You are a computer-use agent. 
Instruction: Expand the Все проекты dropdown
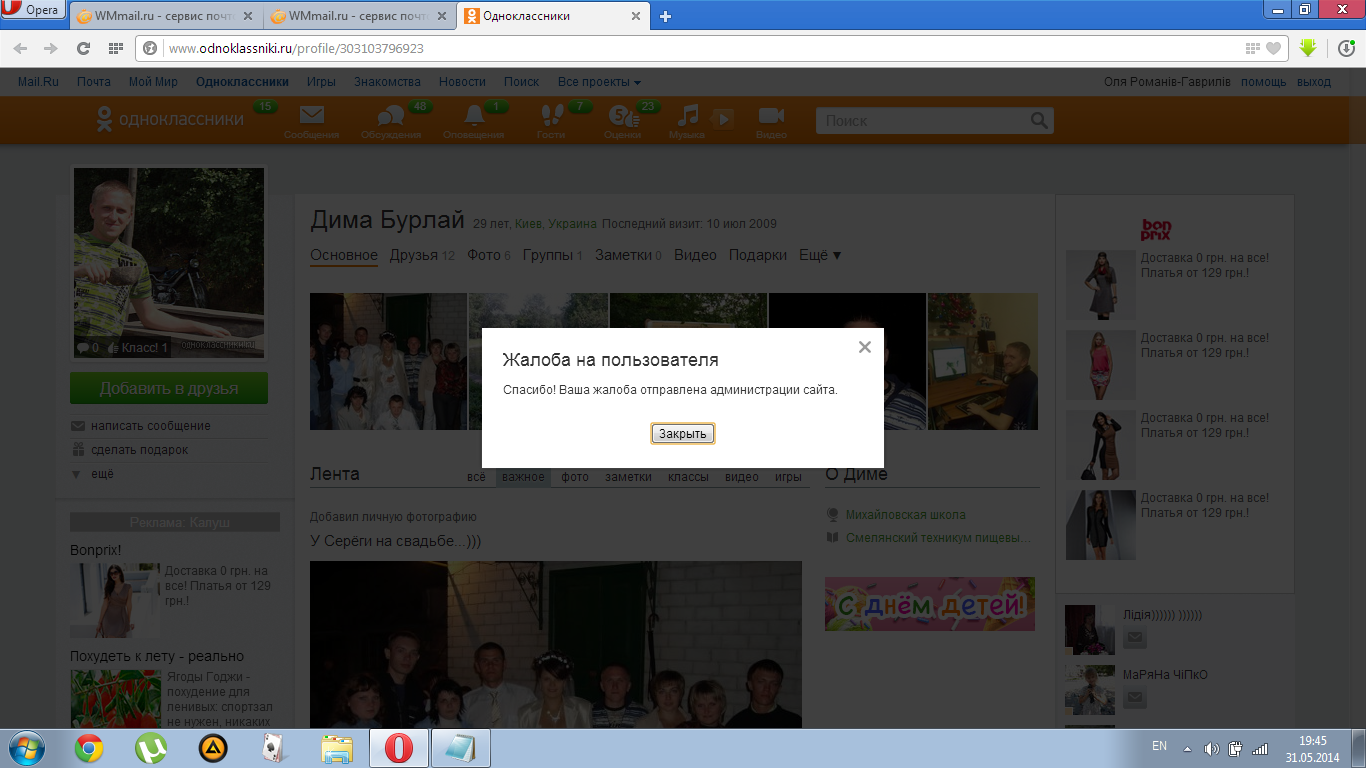pyautogui.click(x=599, y=82)
